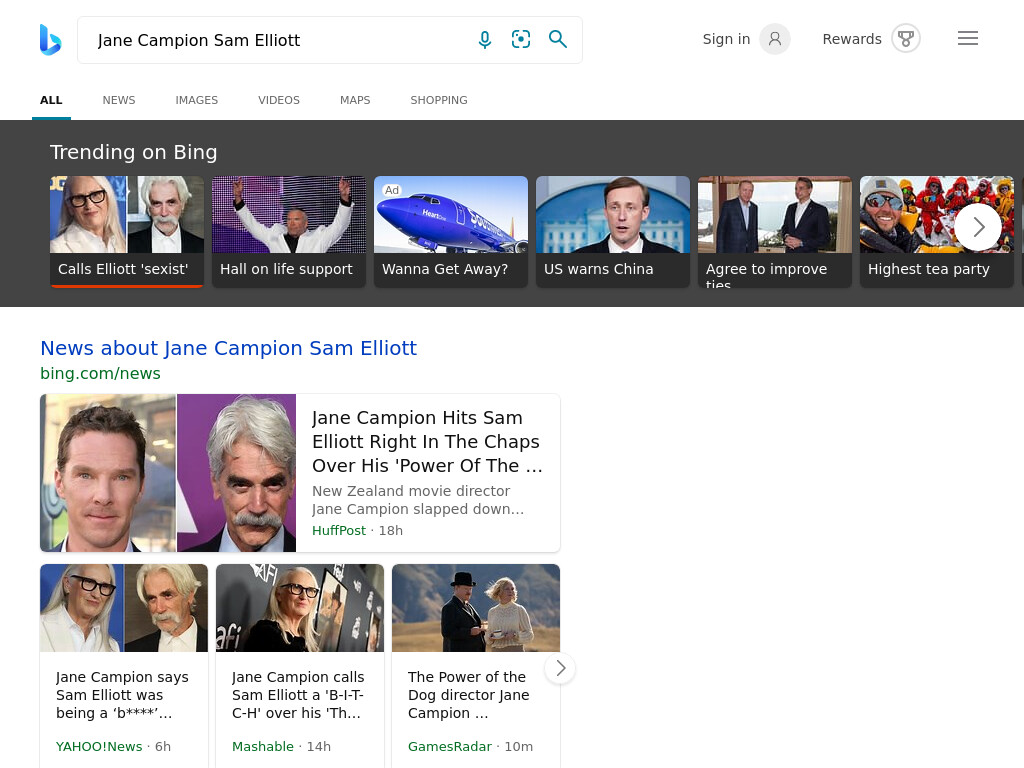Viewport: 1024px width, 768px height.
Task: Switch to the NEWS tab
Action: coord(119,100)
